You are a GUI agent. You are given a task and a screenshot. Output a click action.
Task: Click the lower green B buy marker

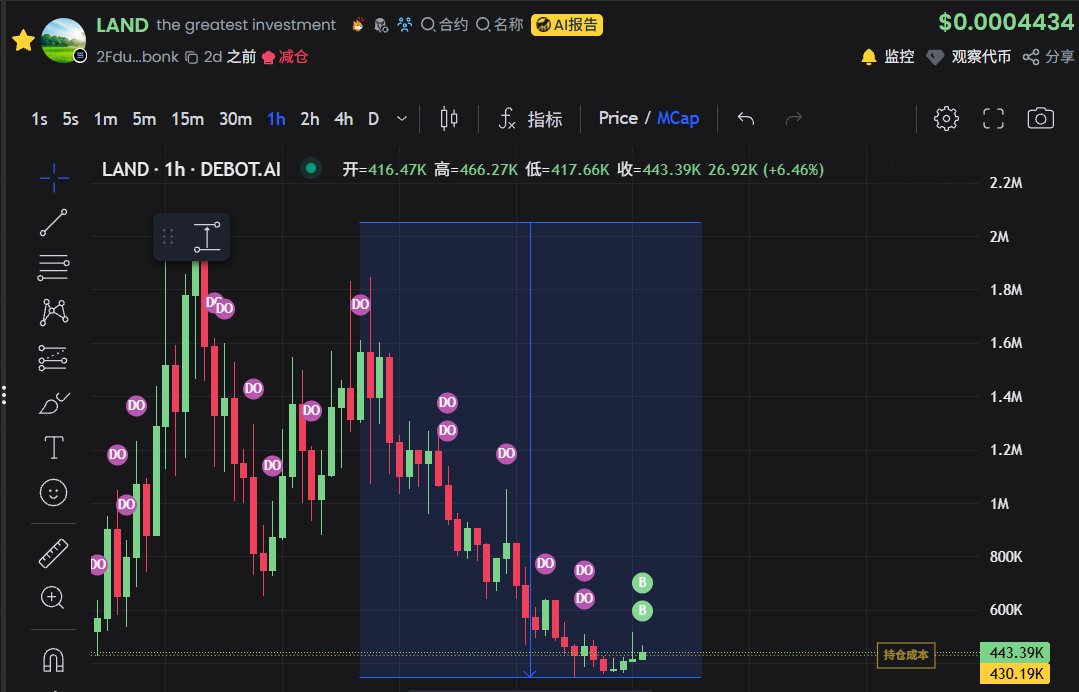tap(642, 610)
